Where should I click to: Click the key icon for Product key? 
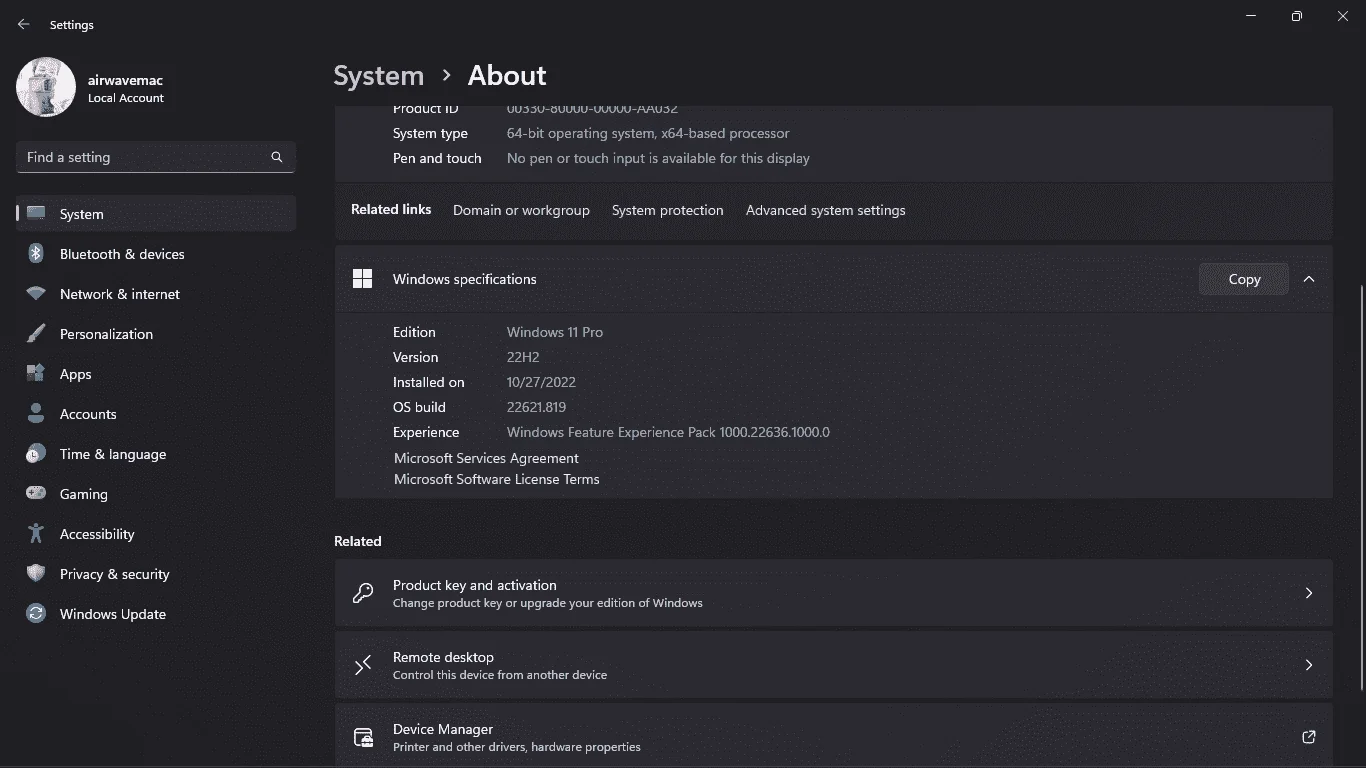363,593
